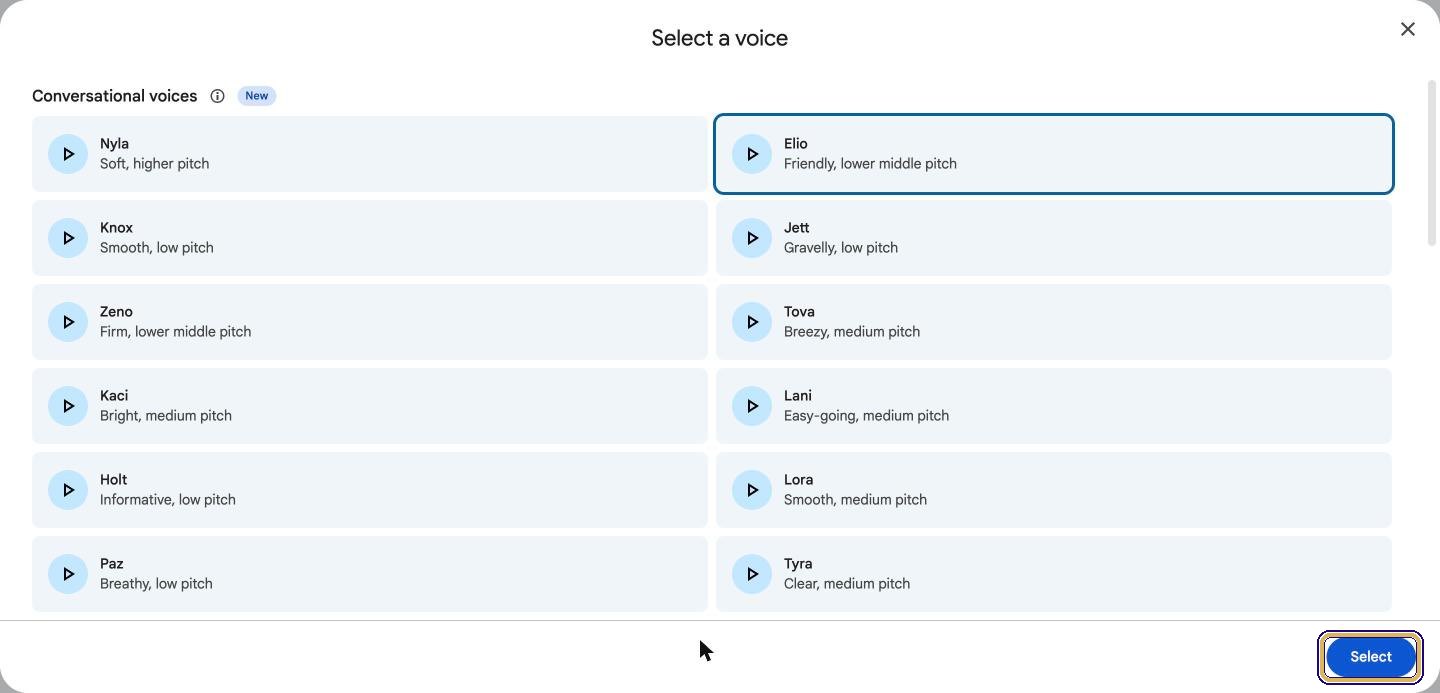Click the Conversational voices heading
The height and width of the screenshot is (693, 1440).
(115, 96)
